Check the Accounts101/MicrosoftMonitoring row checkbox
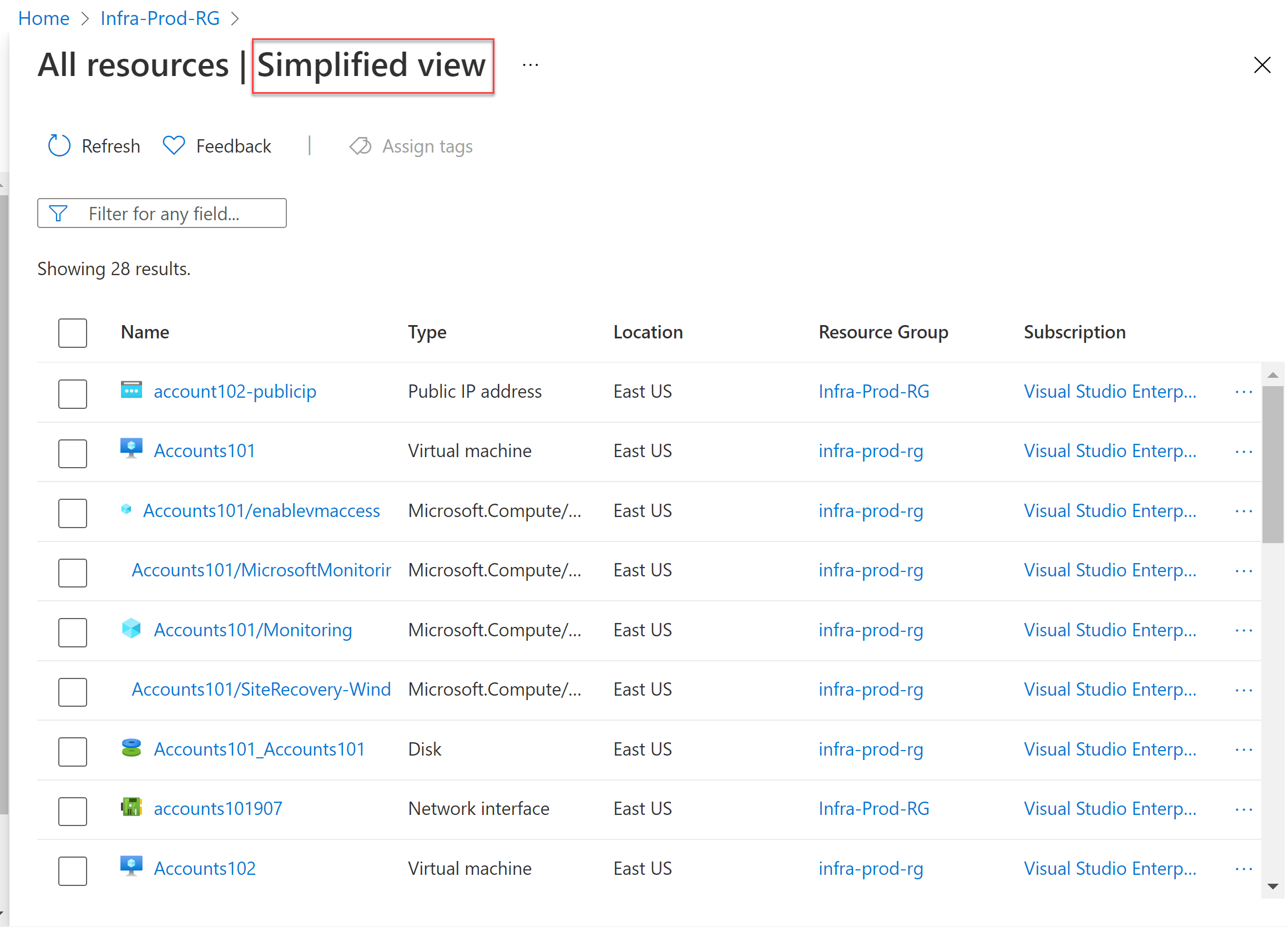1288x927 pixels. click(x=73, y=572)
